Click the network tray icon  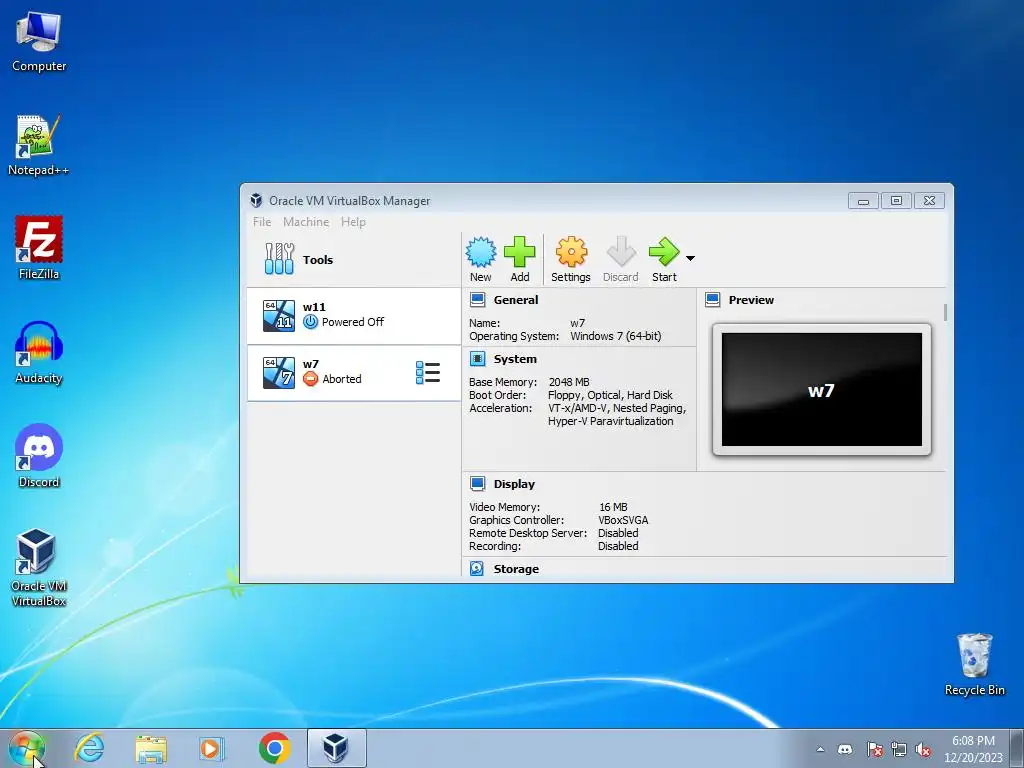coord(899,749)
